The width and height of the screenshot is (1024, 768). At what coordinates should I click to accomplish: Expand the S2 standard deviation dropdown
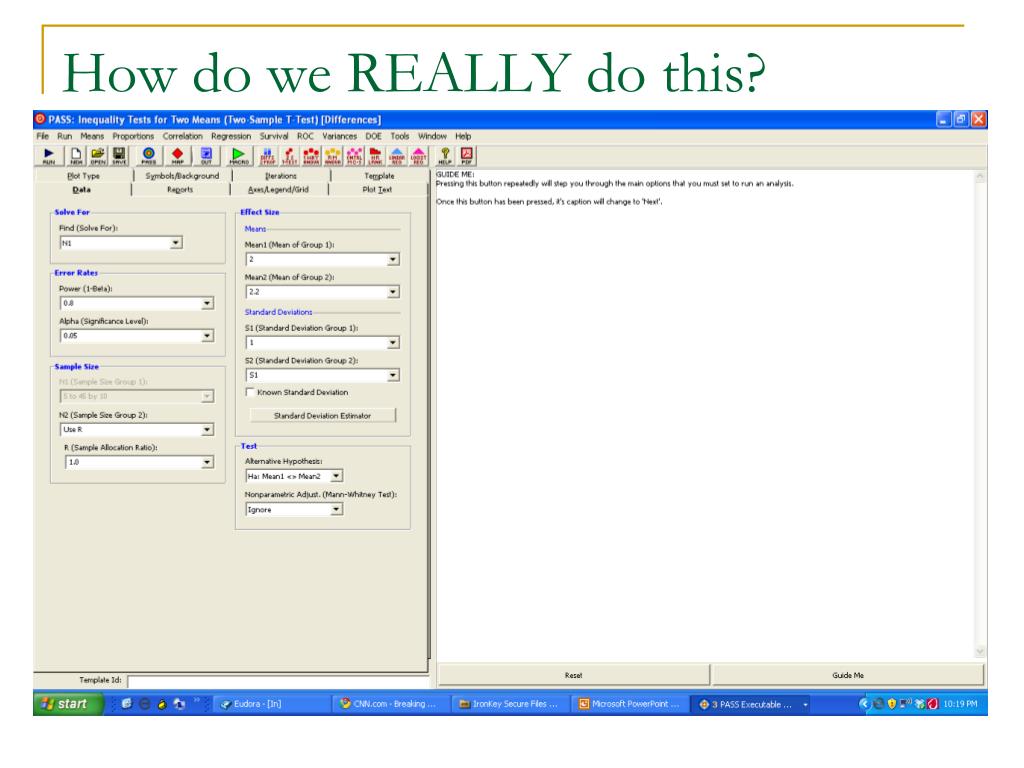[392, 376]
